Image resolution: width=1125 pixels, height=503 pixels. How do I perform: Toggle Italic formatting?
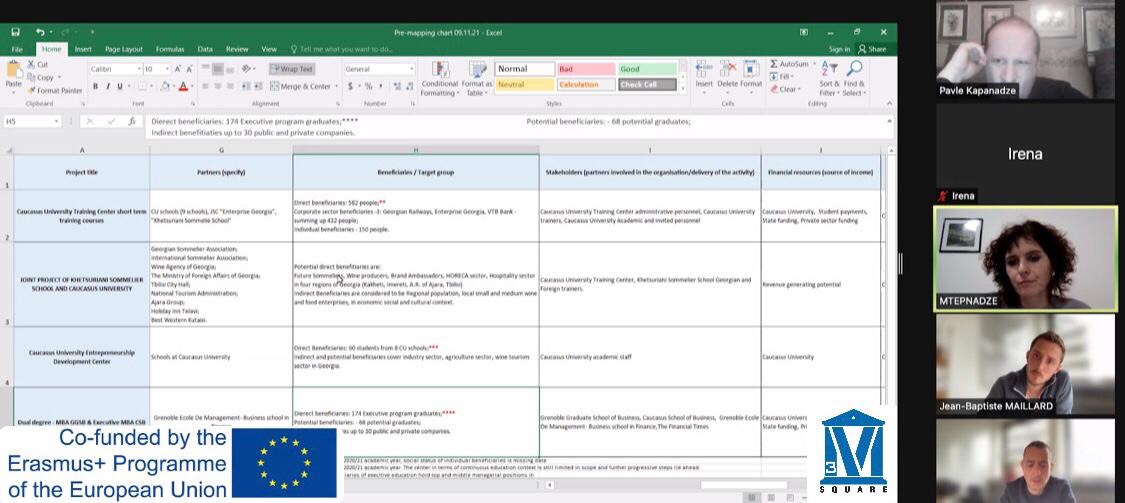coord(108,86)
